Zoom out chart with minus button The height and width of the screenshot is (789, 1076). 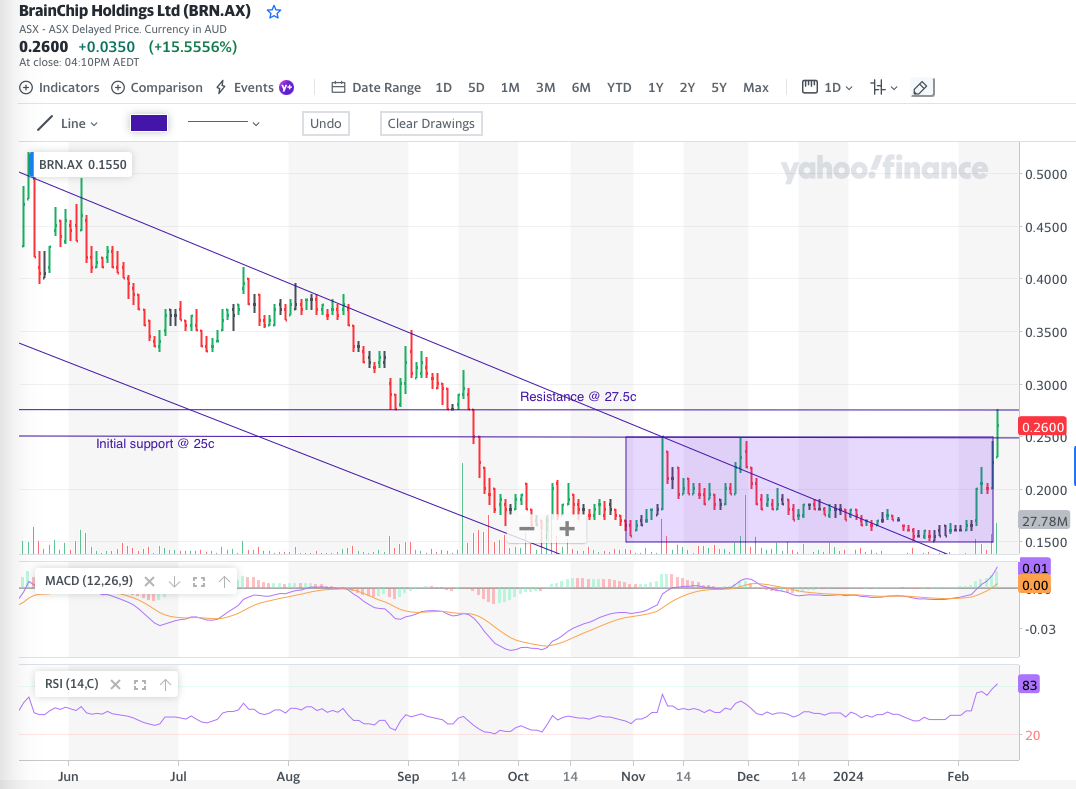pos(526,528)
